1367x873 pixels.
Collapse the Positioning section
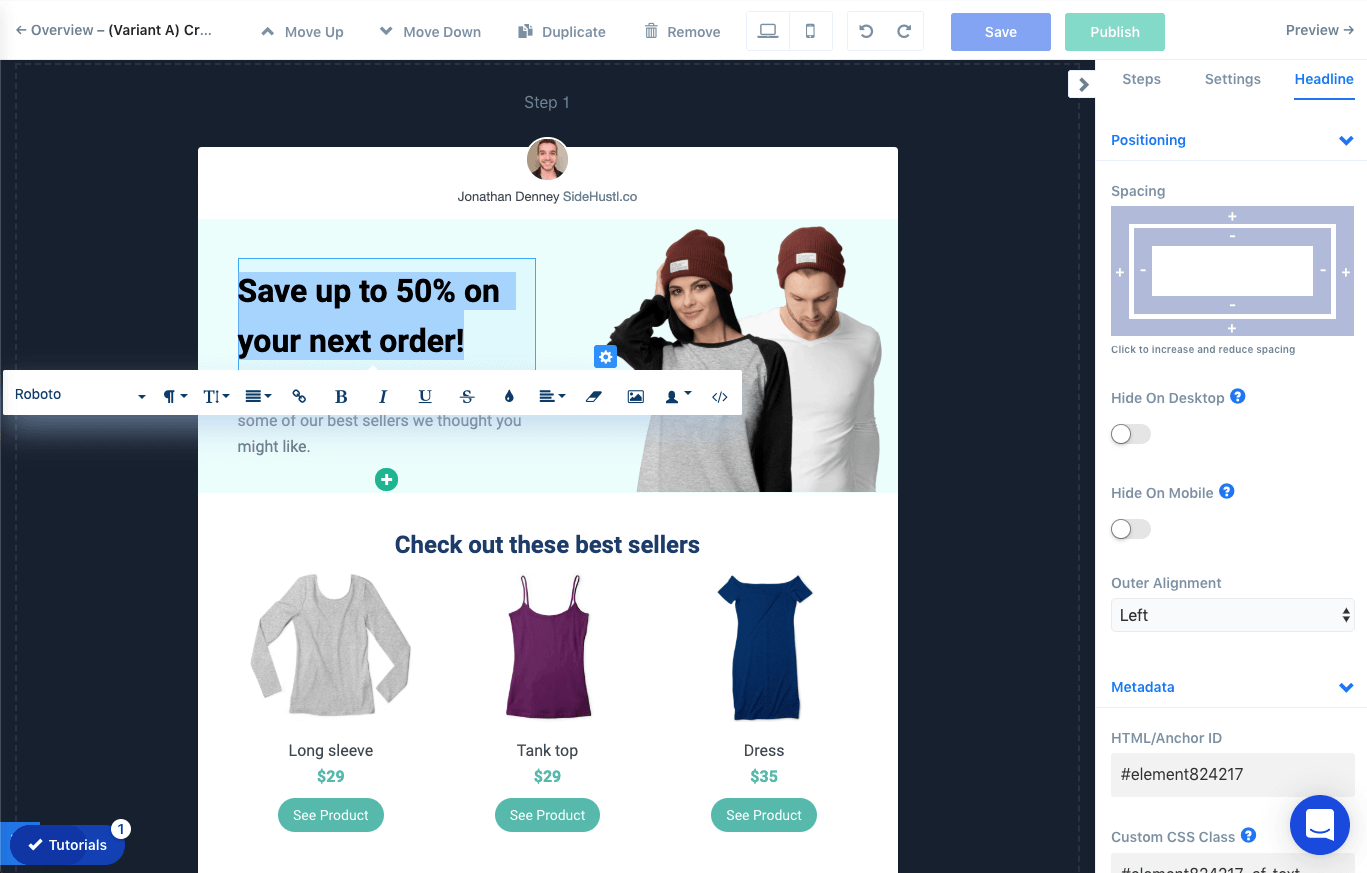1346,141
